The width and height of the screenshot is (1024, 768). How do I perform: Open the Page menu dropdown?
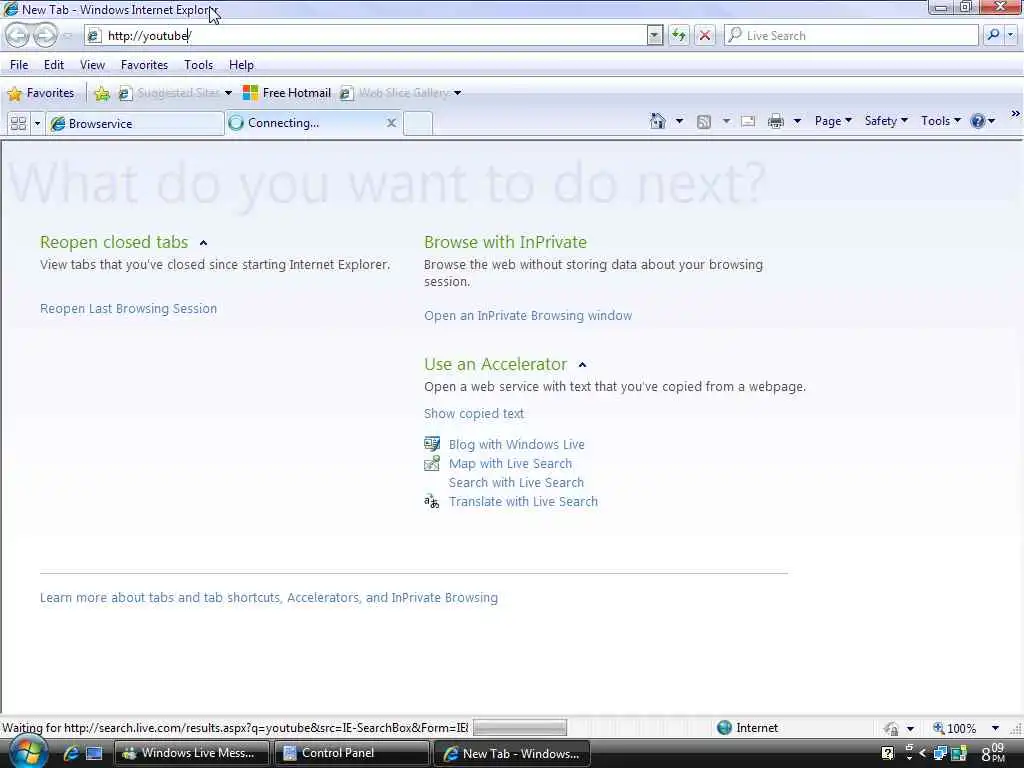tap(833, 121)
